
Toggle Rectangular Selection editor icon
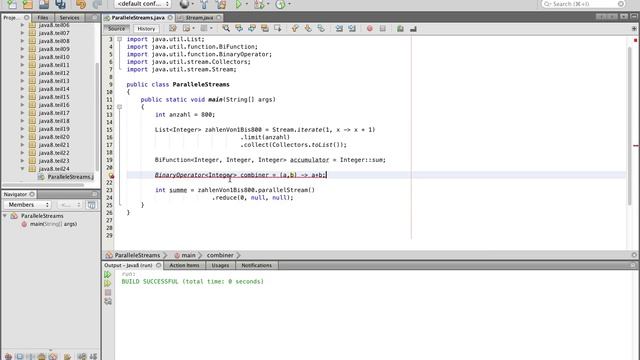coord(278,29)
